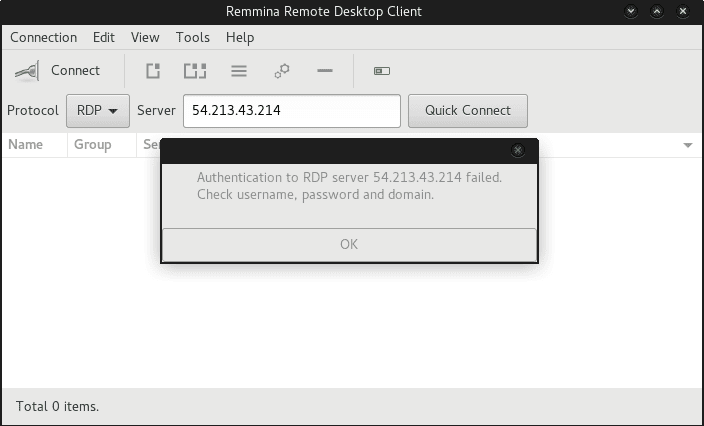The image size is (704, 426).
Task: Click the Quick Connect button
Action: click(468, 111)
